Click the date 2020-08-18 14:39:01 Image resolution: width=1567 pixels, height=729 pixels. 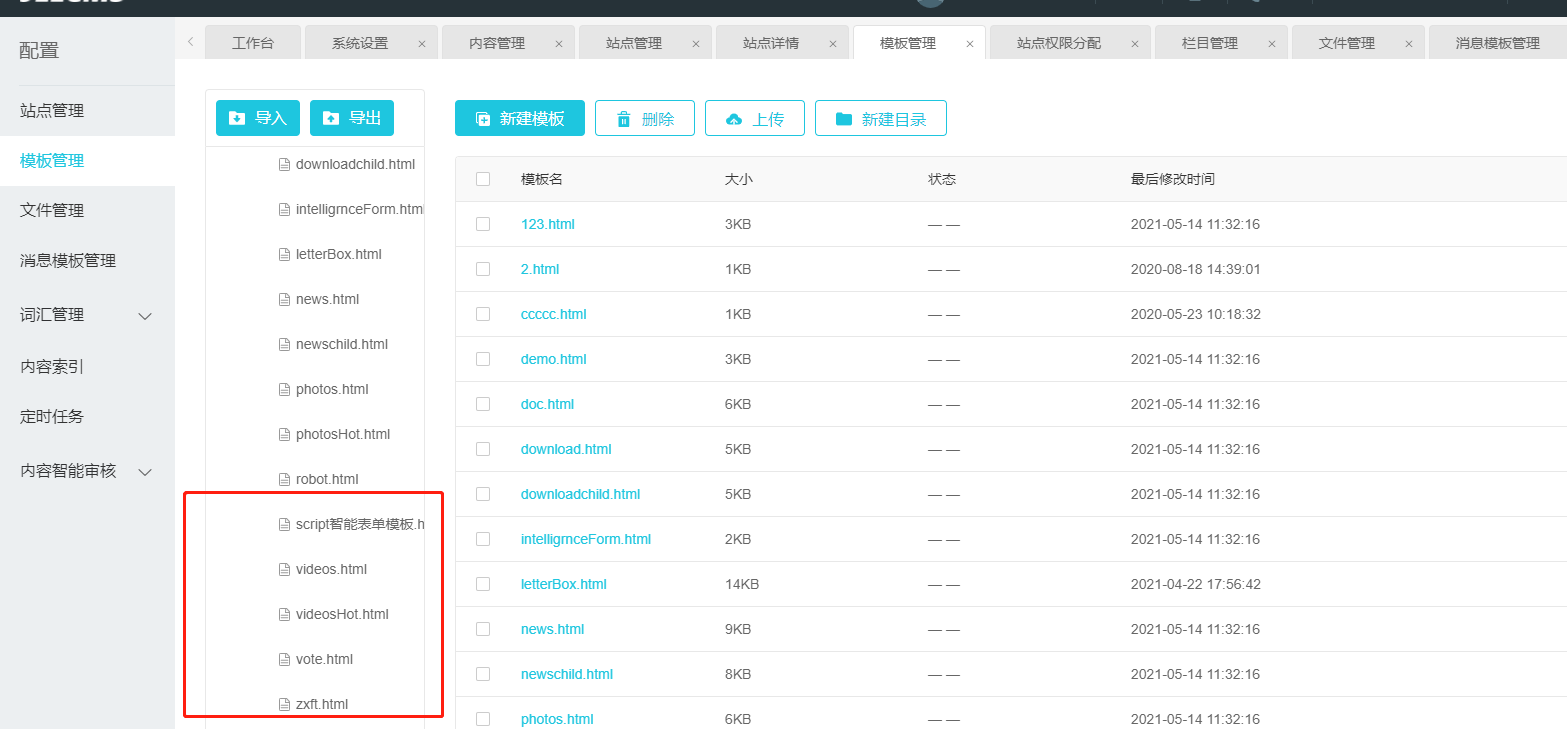click(1196, 269)
